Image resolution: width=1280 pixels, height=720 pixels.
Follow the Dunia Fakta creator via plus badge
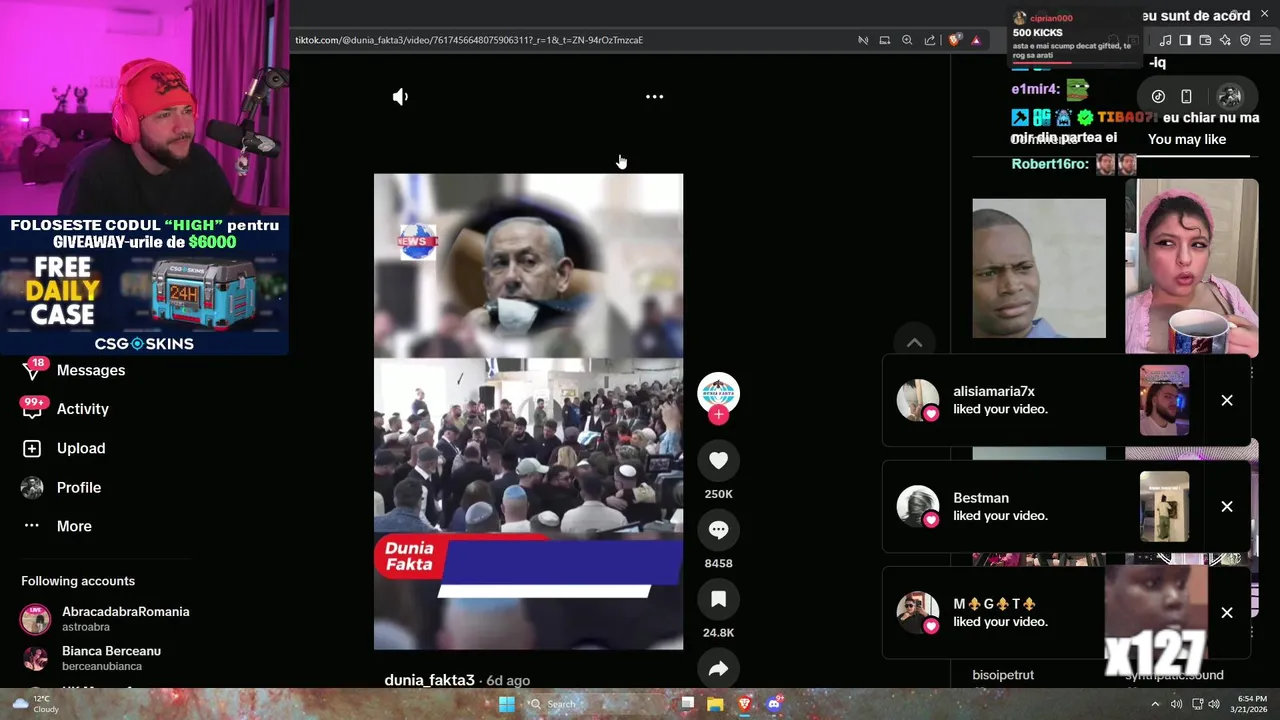click(x=718, y=414)
